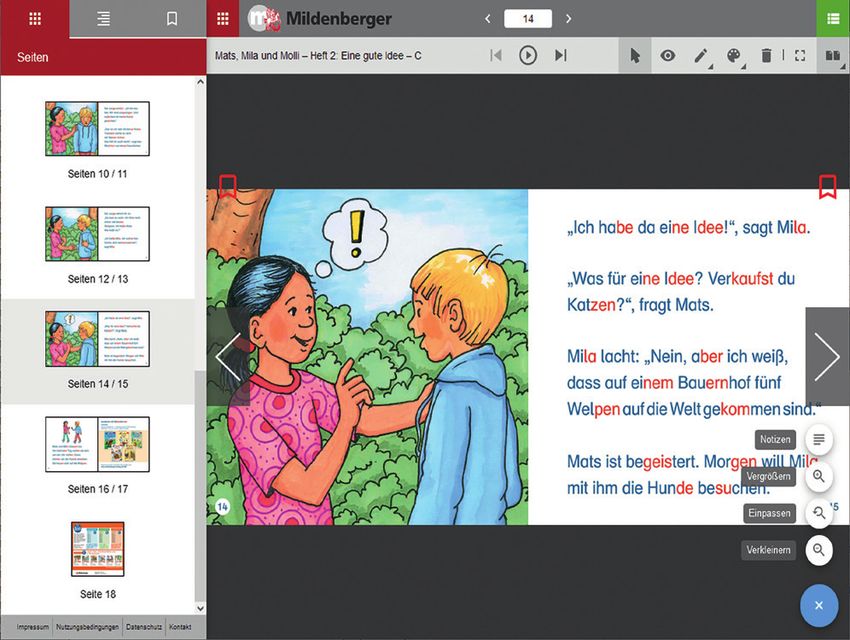Open the Datenschutz link
This screenshot has width=850, height=640.
(144, 627)
